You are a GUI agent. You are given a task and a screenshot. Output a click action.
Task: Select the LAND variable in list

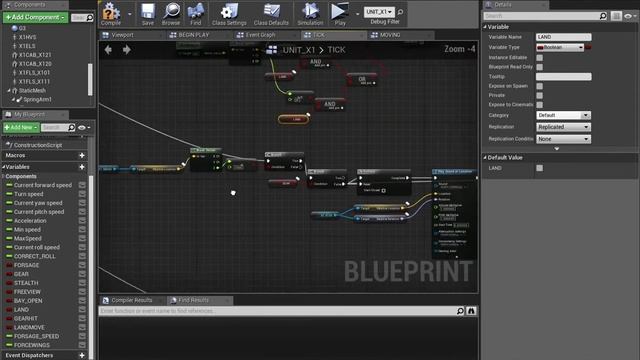click(x=21, y=309)
